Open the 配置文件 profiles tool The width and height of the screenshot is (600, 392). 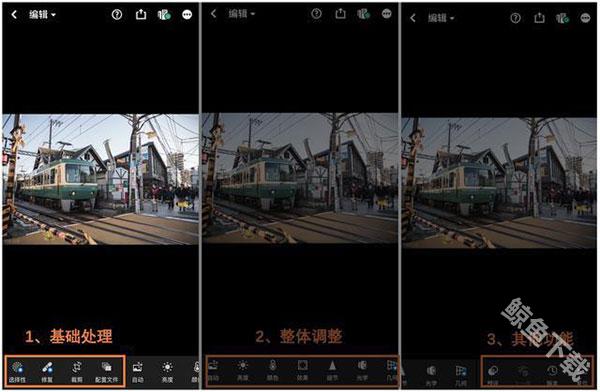[107, 372]
